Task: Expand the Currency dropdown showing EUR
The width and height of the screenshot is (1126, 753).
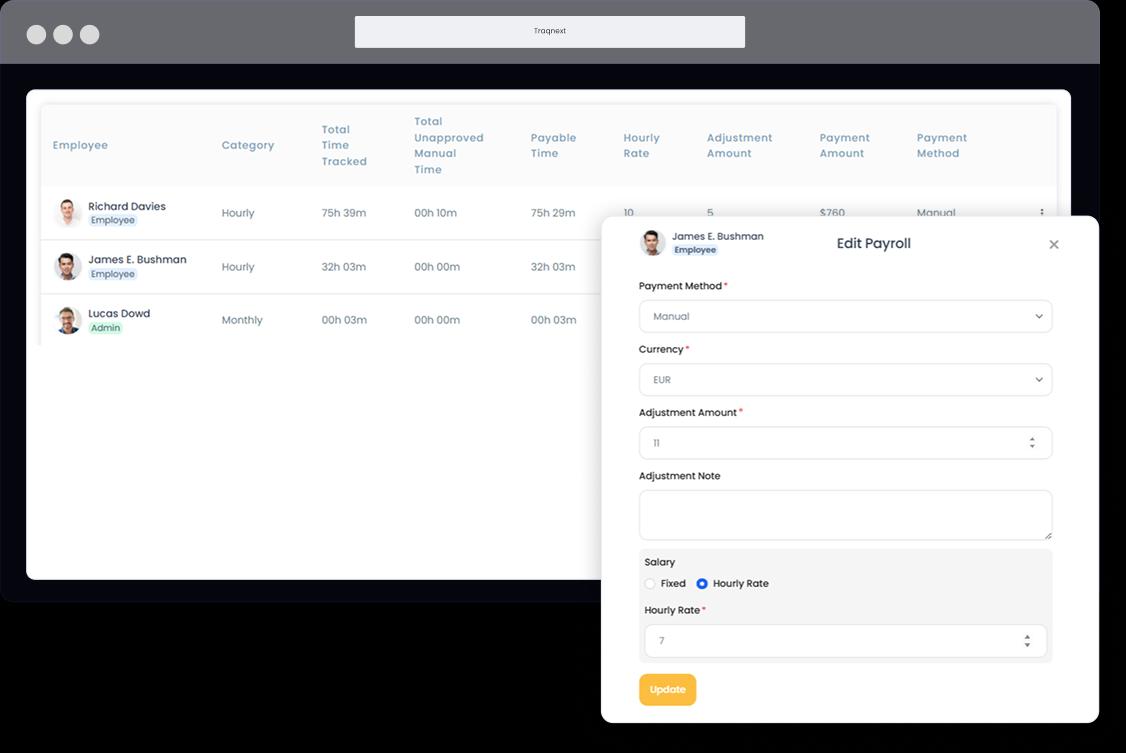Action: tap(845, 380)
